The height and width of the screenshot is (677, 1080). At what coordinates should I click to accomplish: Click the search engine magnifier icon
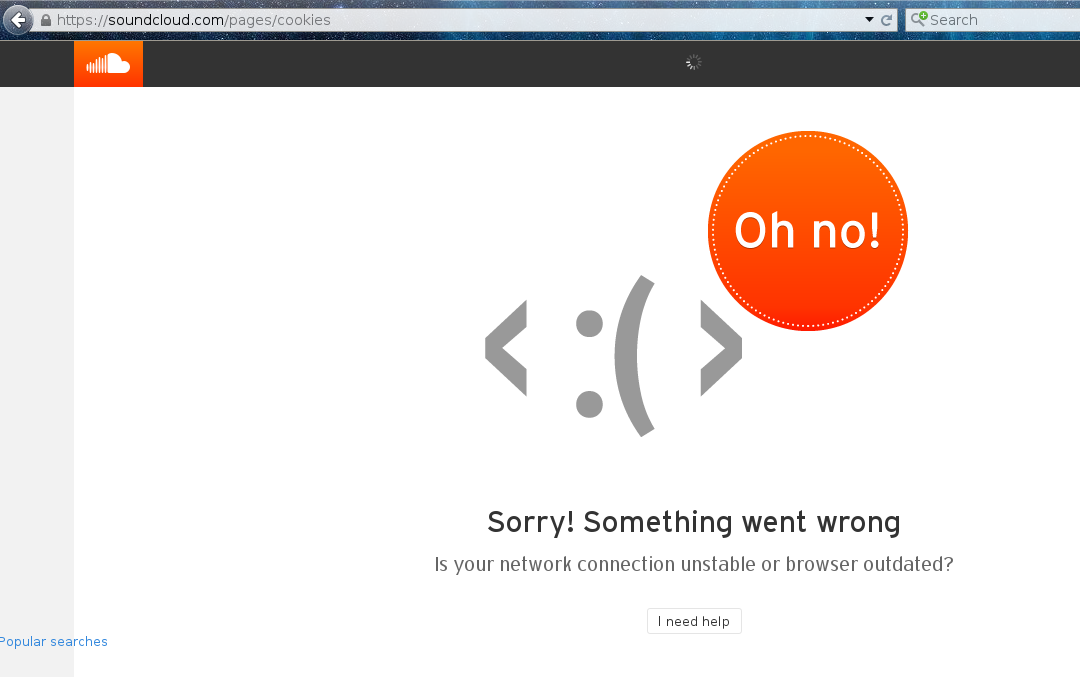coord(919,19)
